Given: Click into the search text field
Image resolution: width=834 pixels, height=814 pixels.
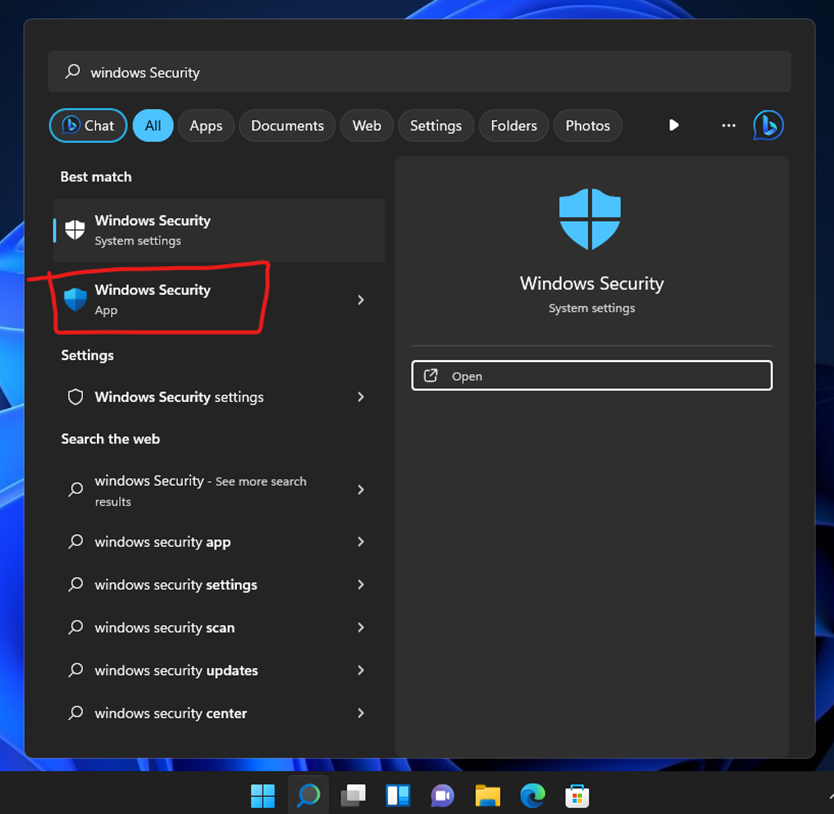Looking at the screenshot, I should point(419,72).
